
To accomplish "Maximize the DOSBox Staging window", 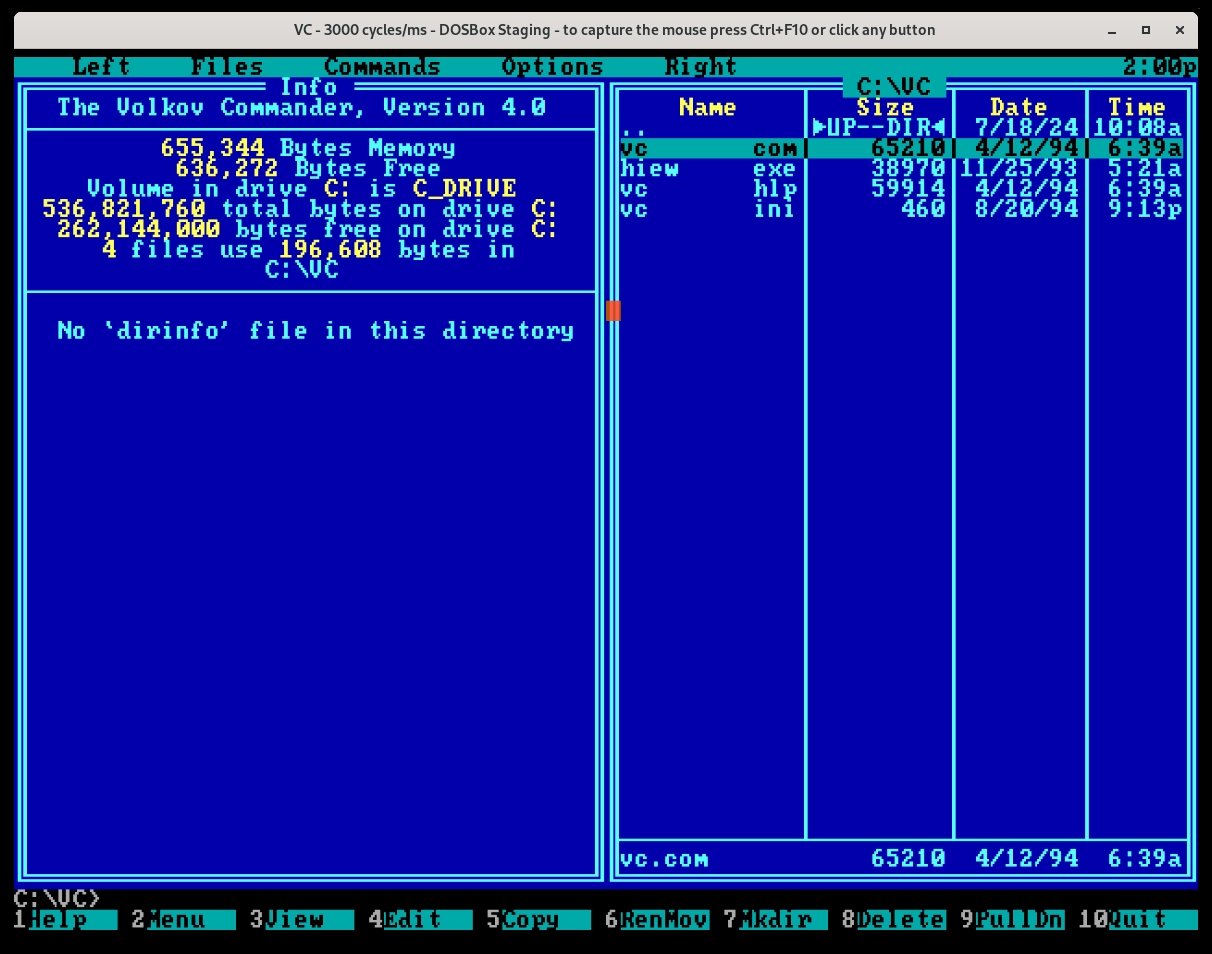I will [x=1146, y=29].
